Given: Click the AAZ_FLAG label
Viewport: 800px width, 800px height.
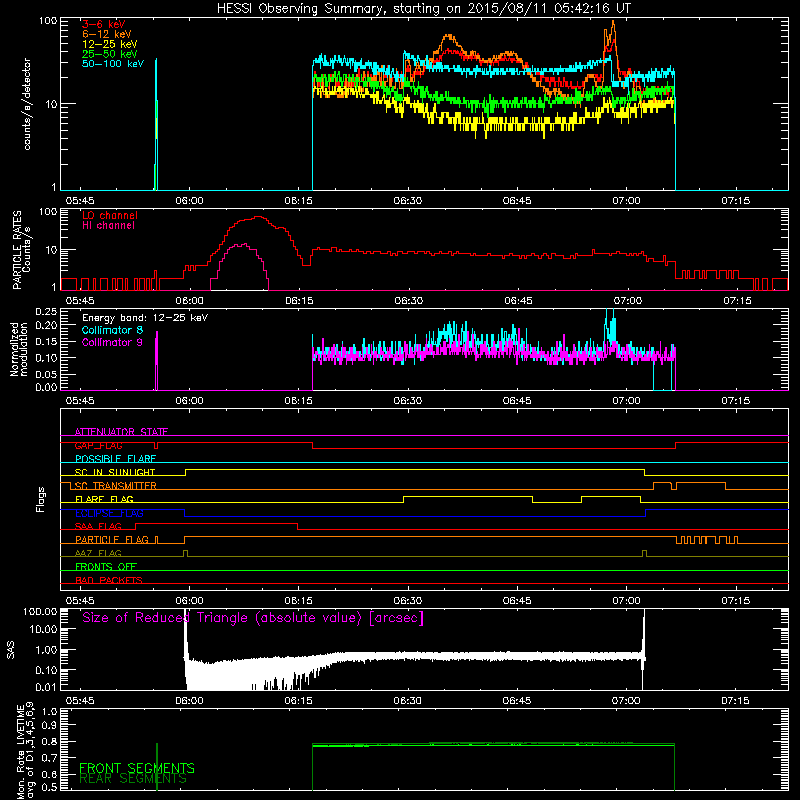Looking at the screenshot, I should [x=98, y=553].
